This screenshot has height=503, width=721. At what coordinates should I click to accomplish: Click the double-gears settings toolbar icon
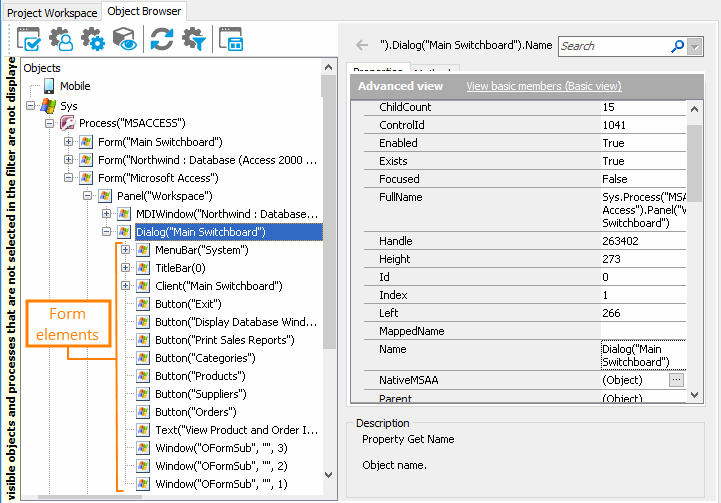(x=93, y=39)
